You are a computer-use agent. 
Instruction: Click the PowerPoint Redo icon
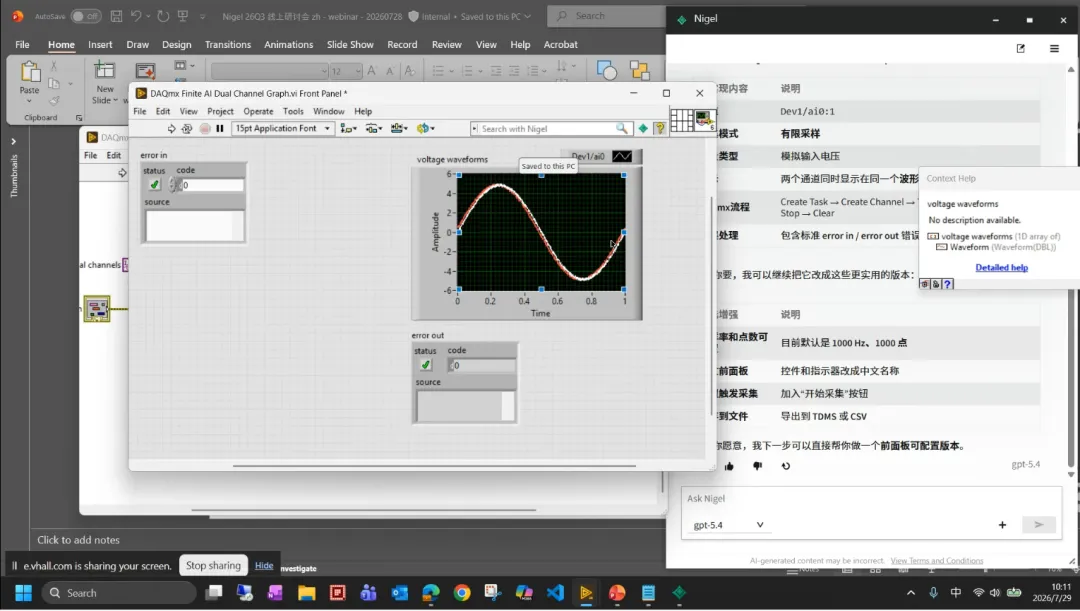click(163, 16)
